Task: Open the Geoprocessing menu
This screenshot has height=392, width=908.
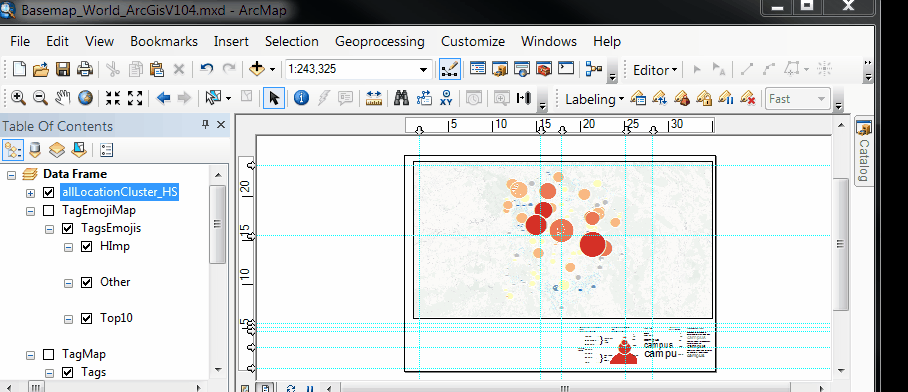Action: click(380, 42)
